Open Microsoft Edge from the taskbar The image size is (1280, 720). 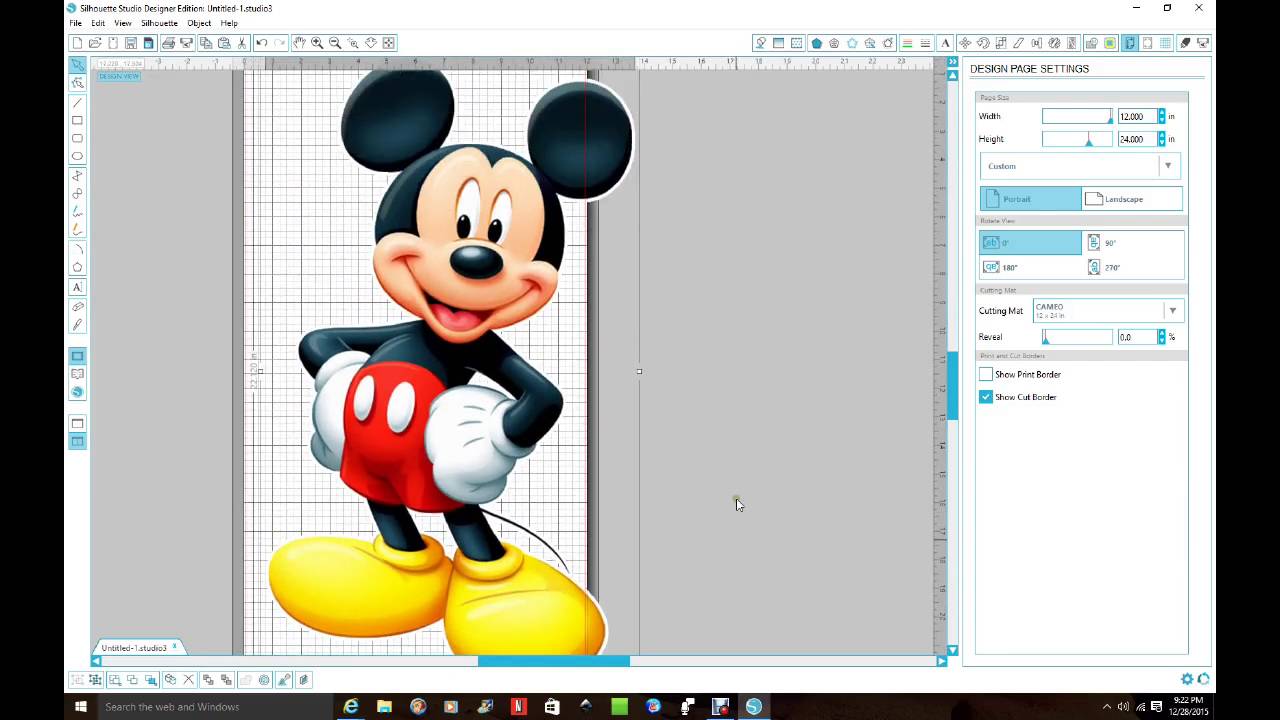point(351,707)
